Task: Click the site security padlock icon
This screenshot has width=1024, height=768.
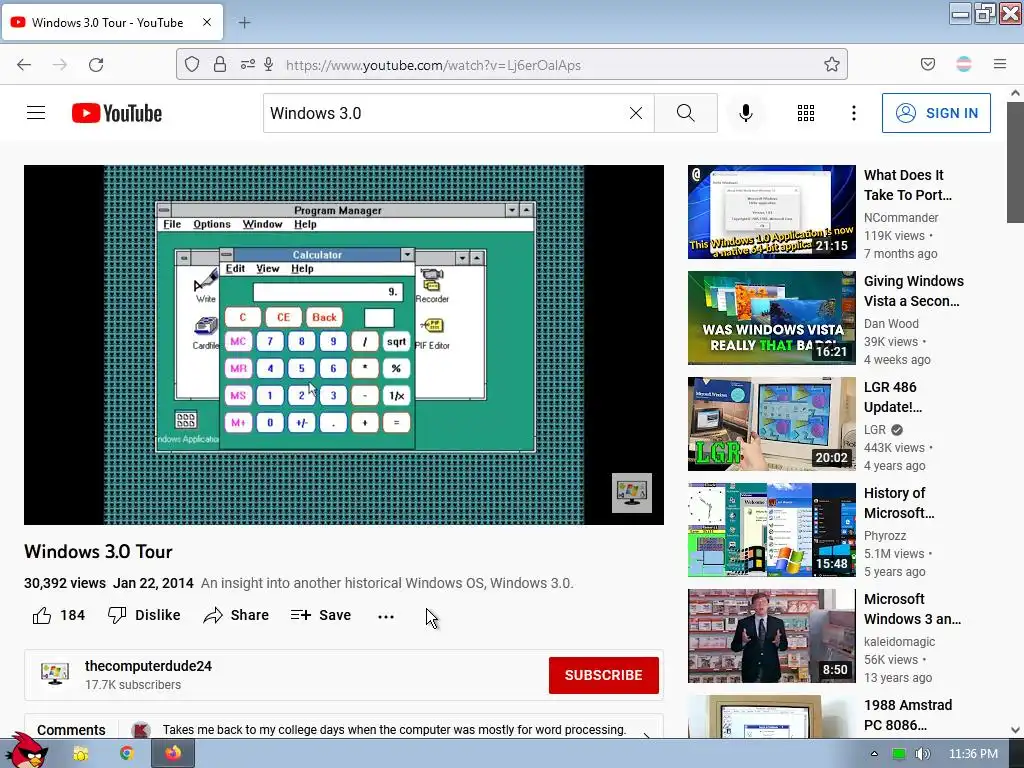Action: pyautogui.click(x=220, y=64)
